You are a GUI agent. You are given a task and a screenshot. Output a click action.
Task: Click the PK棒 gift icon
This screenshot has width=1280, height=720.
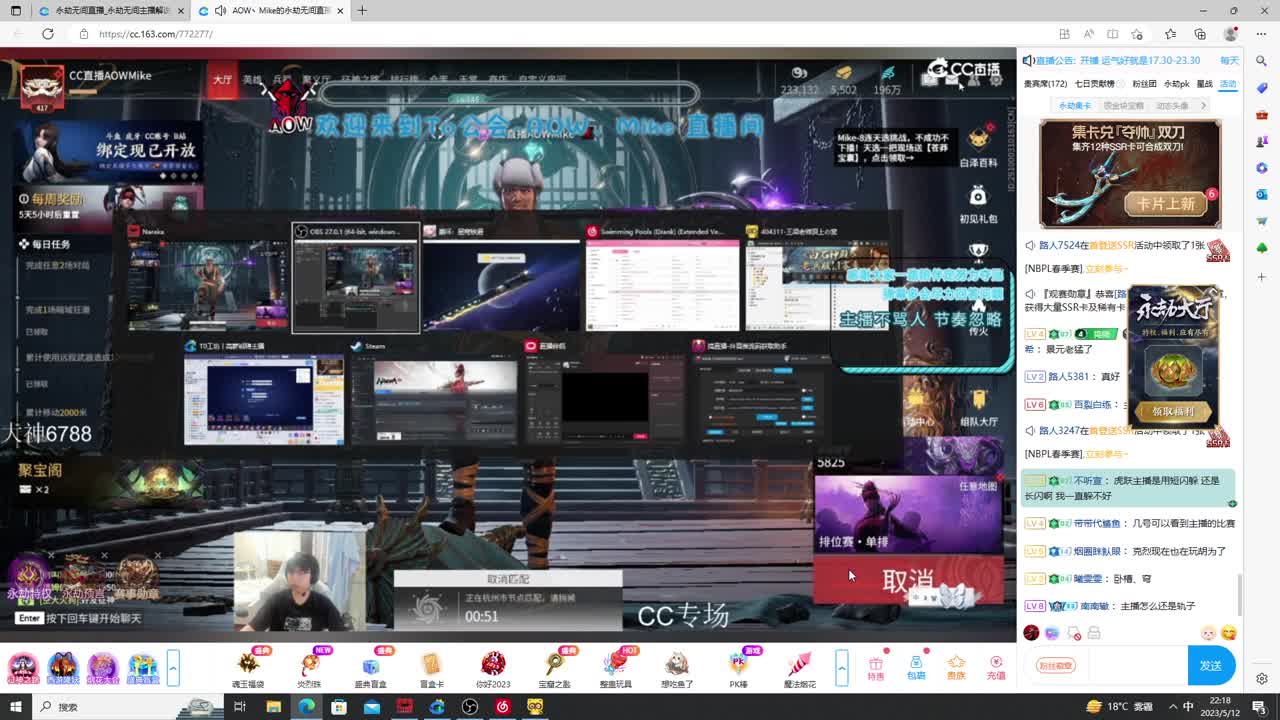738,667
